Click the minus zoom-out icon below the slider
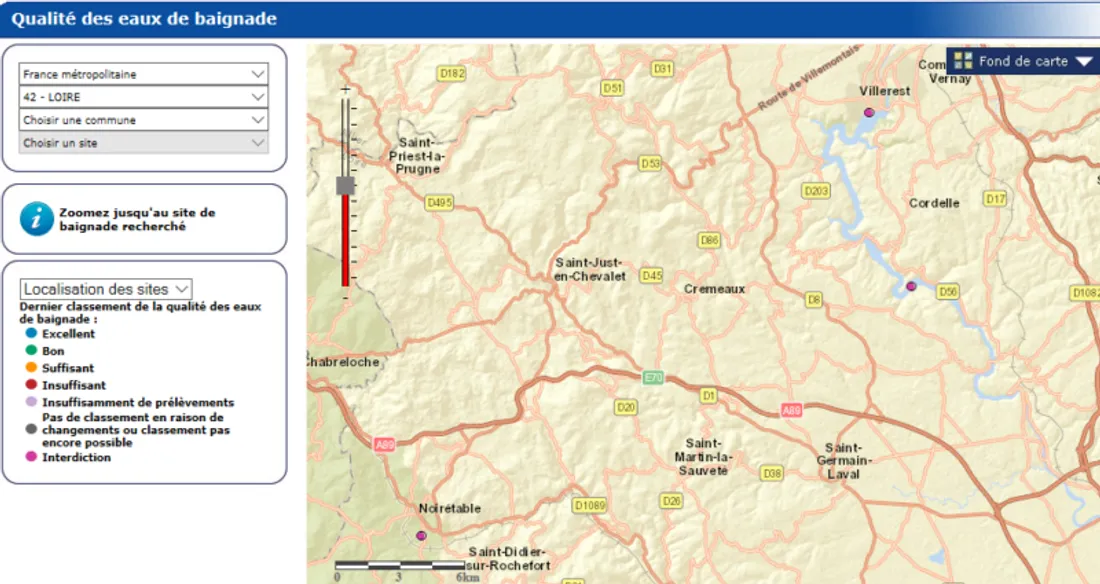Viewport: 1100px width, 584px height. coord(346,297)
